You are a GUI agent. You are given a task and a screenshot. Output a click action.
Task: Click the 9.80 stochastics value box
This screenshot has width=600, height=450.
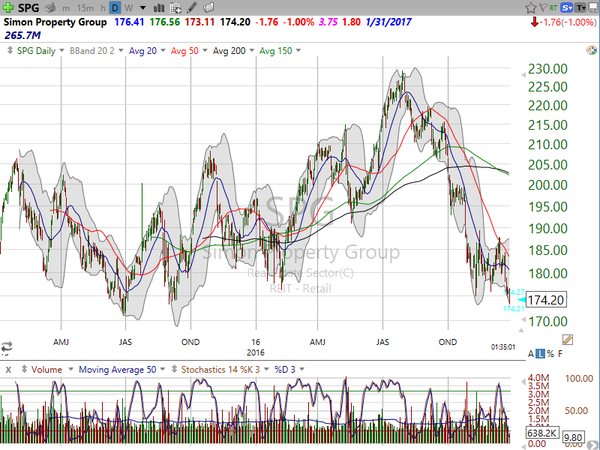[573, 437]
